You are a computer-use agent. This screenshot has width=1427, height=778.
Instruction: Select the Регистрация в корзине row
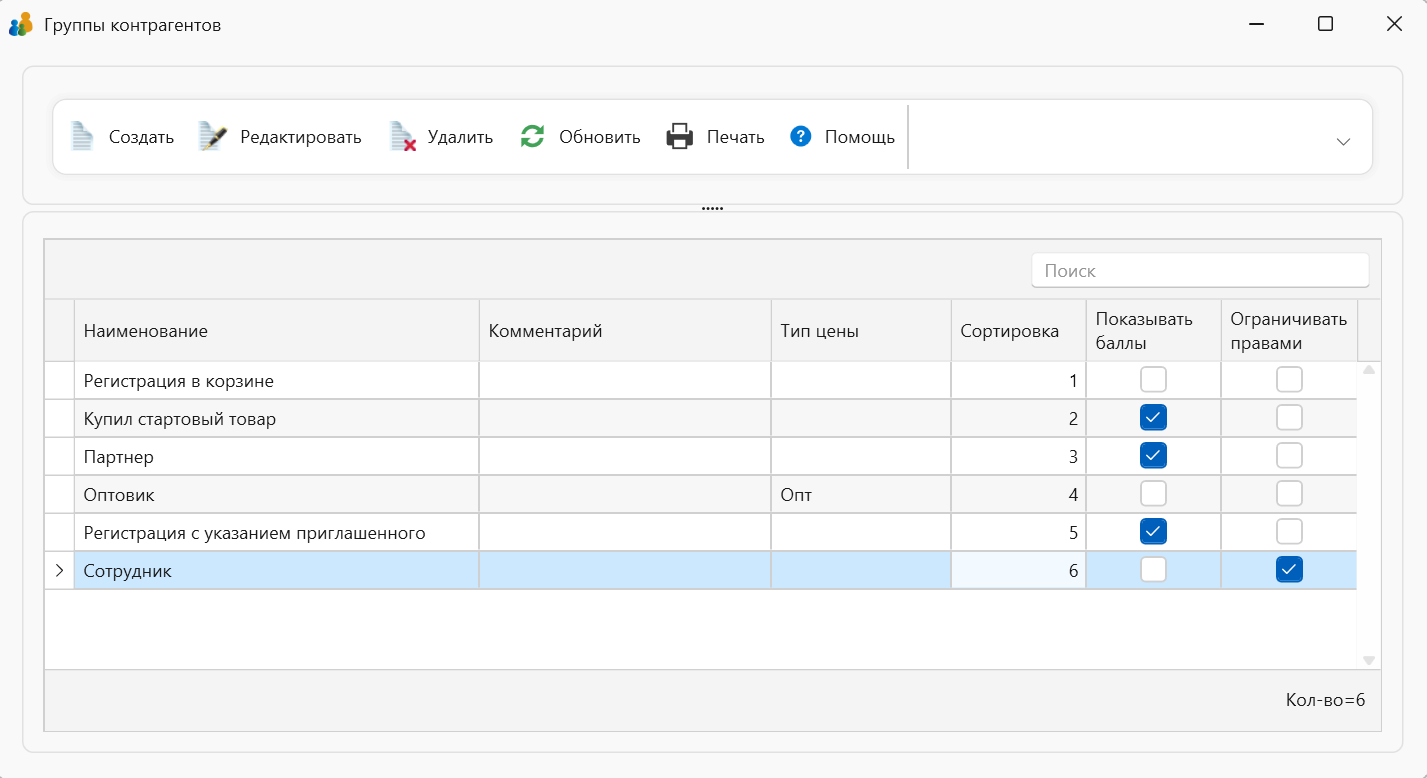700,381
